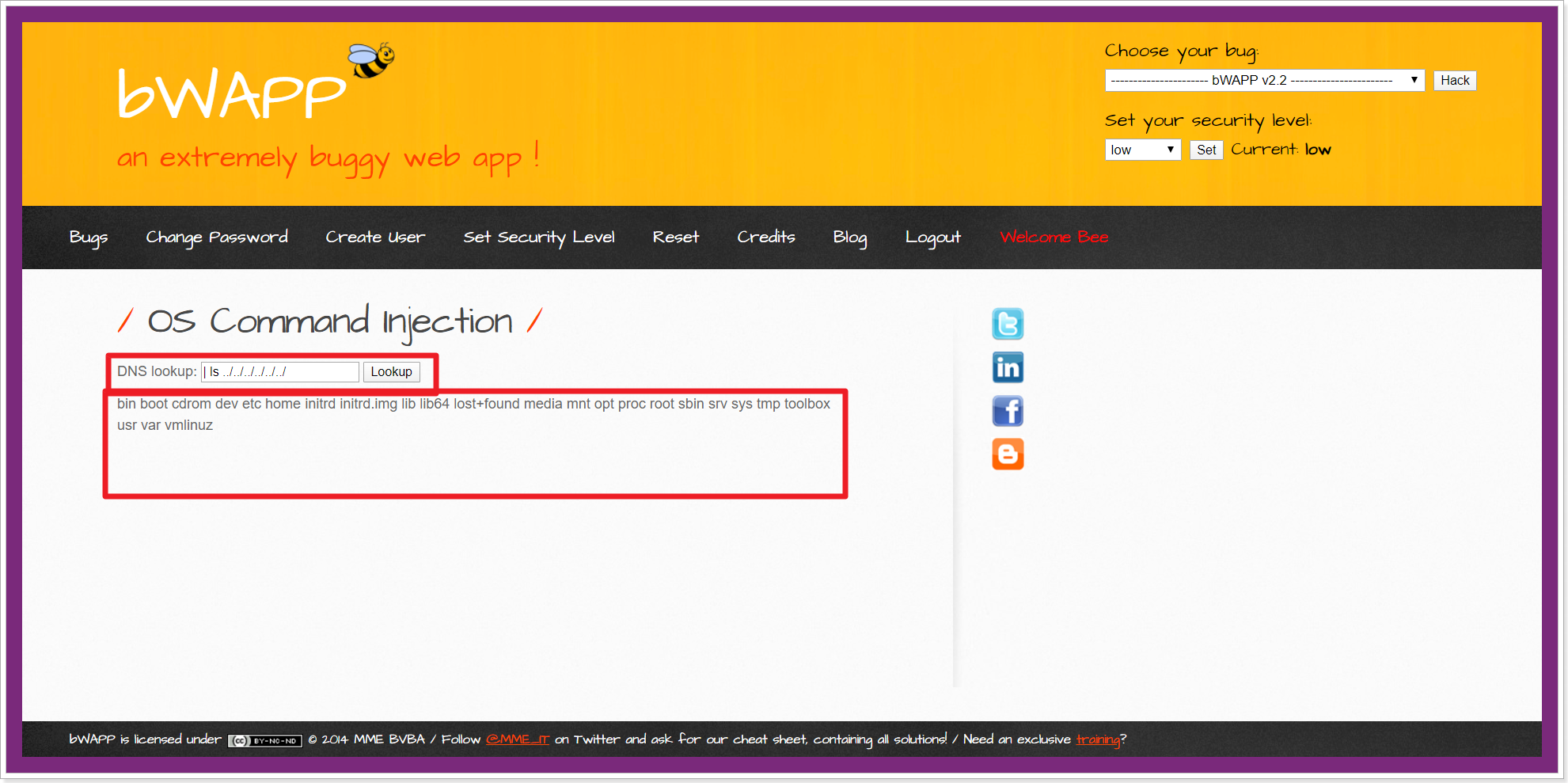Click the 'DNS lookup:' label
Screen dimensions: 1568x783
[157, 371]
